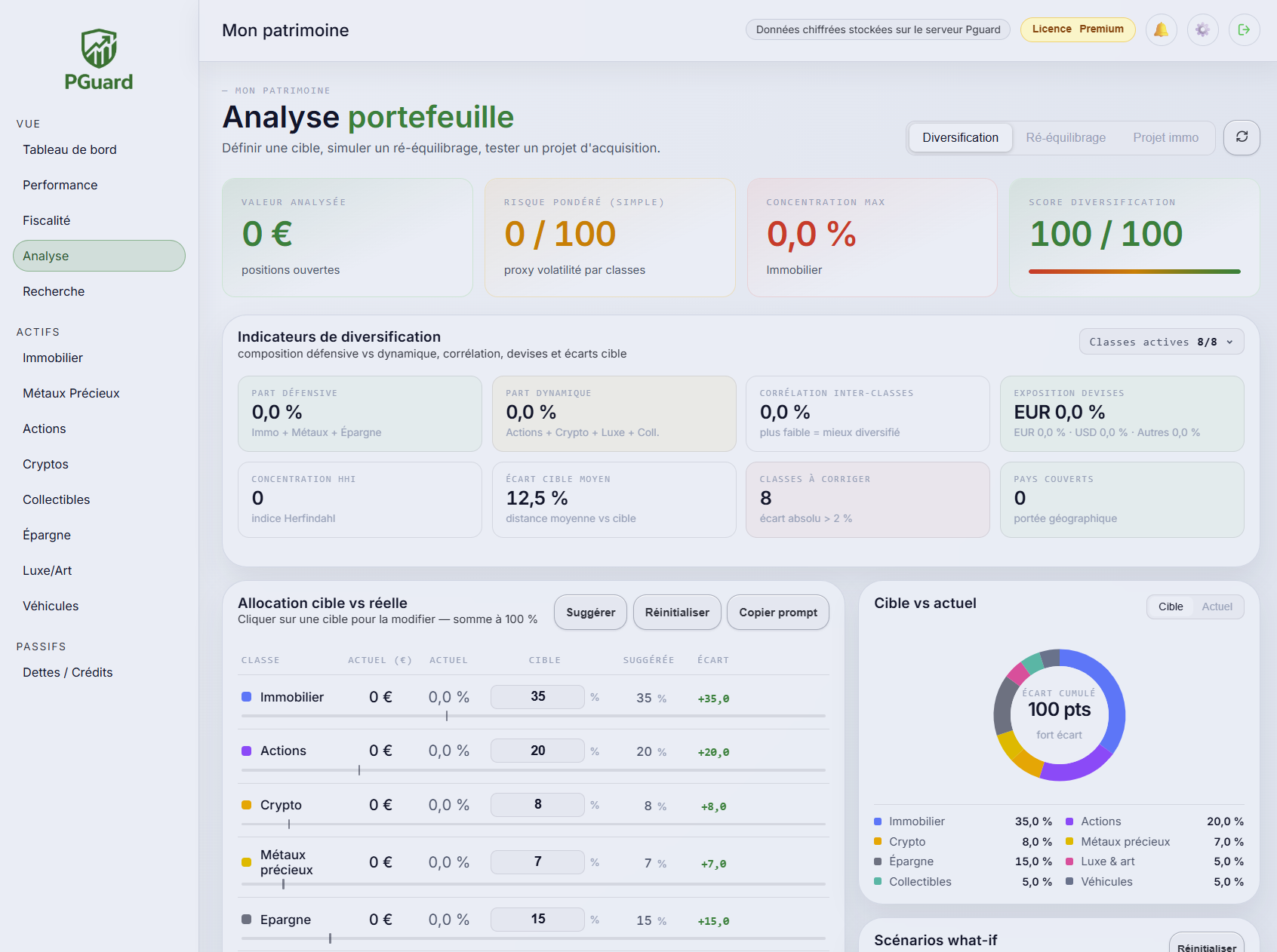Click the blue Immobilier color swatch in table
1277x952 pixels.
pos(246,697)
